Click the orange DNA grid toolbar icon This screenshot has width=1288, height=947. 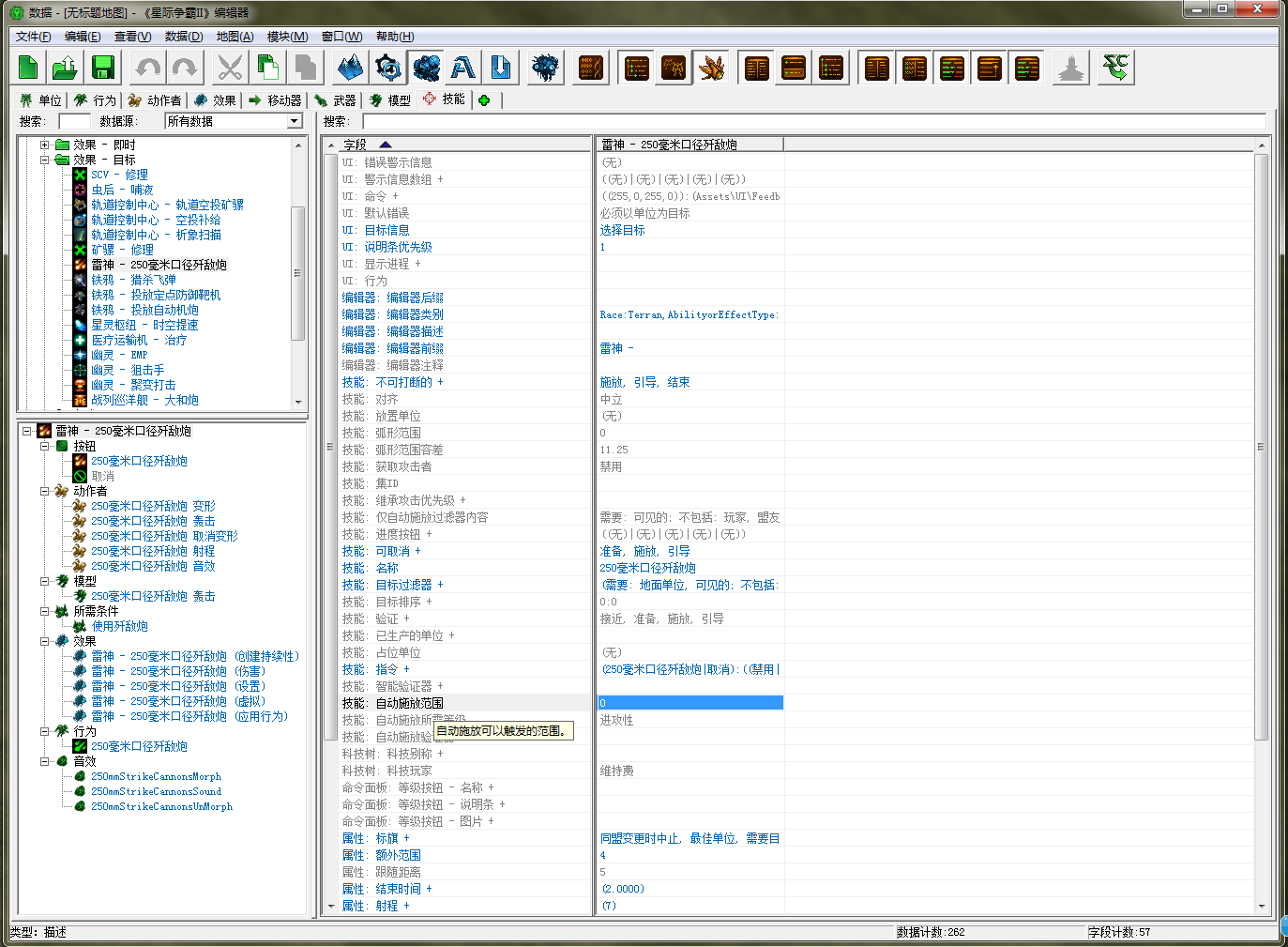591,68
